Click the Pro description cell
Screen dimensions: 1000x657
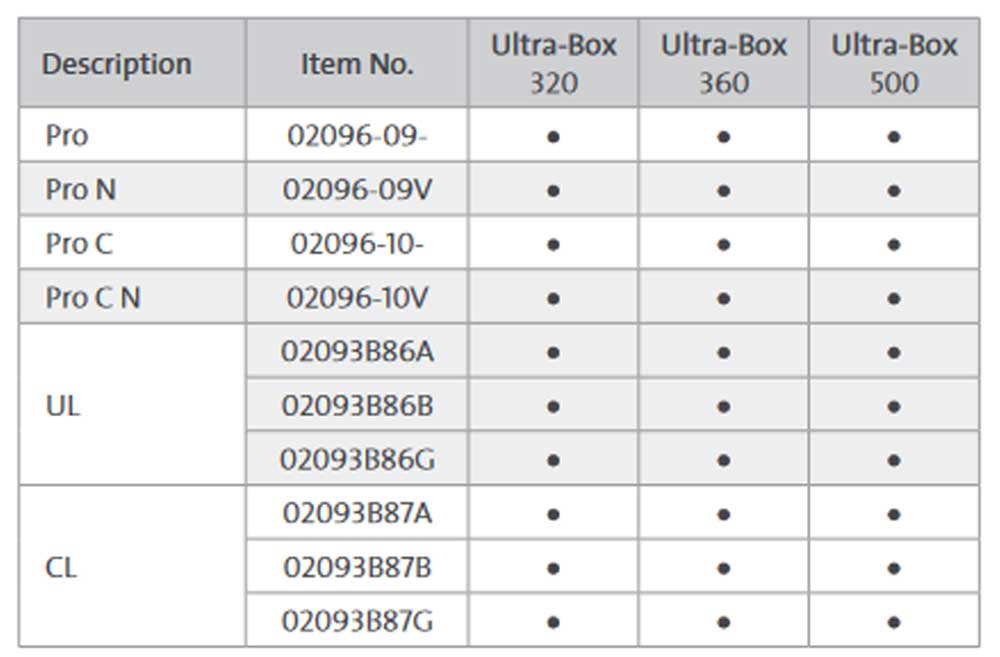(x=66, y=135)
